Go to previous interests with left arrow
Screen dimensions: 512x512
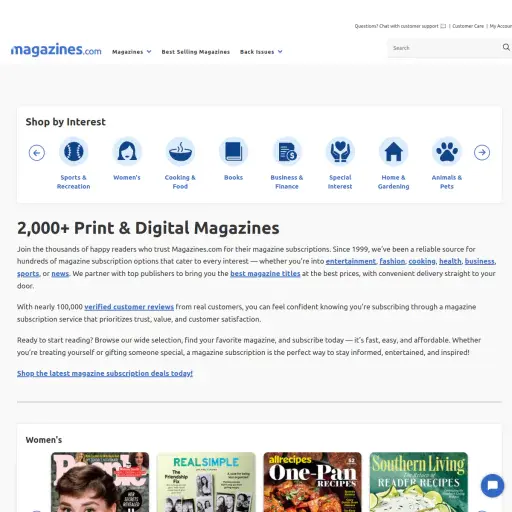coord(37,153)
